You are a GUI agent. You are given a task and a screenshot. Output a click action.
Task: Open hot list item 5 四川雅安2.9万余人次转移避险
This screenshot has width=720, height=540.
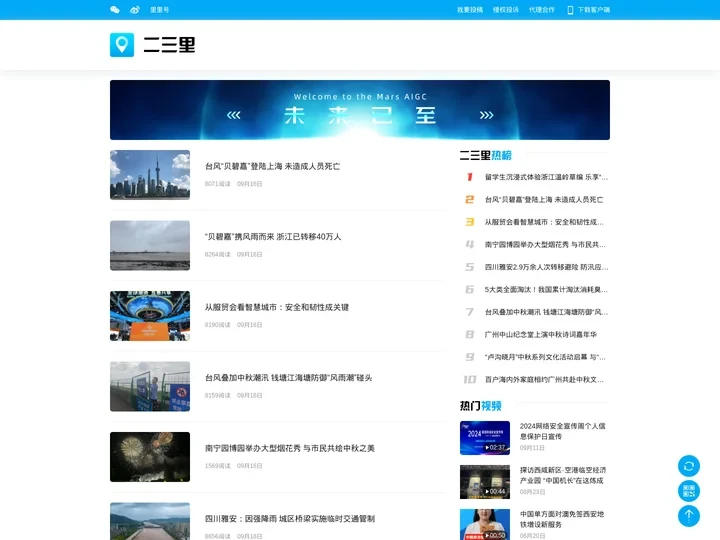coord(546,267)
